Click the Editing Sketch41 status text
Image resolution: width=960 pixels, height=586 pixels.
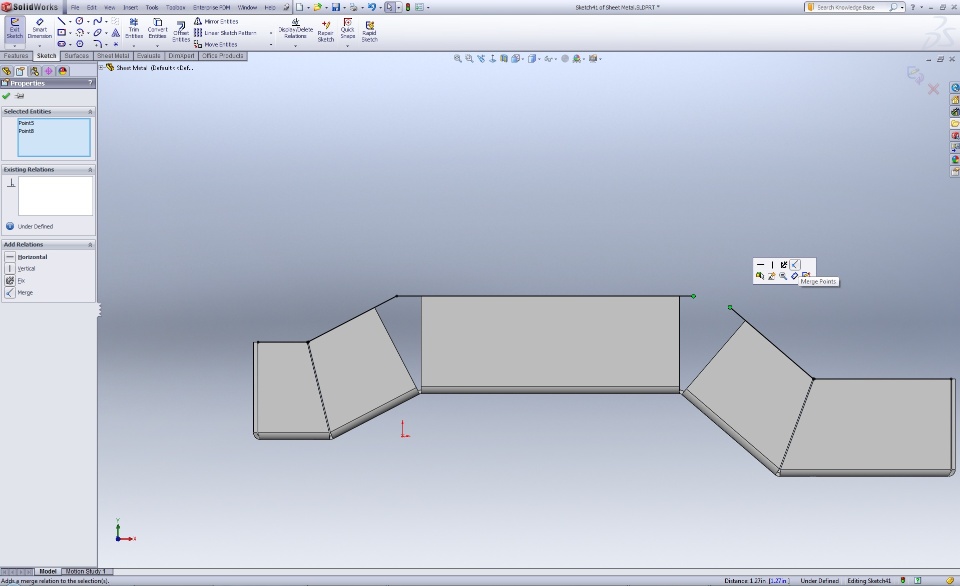(x=869, y=580)
